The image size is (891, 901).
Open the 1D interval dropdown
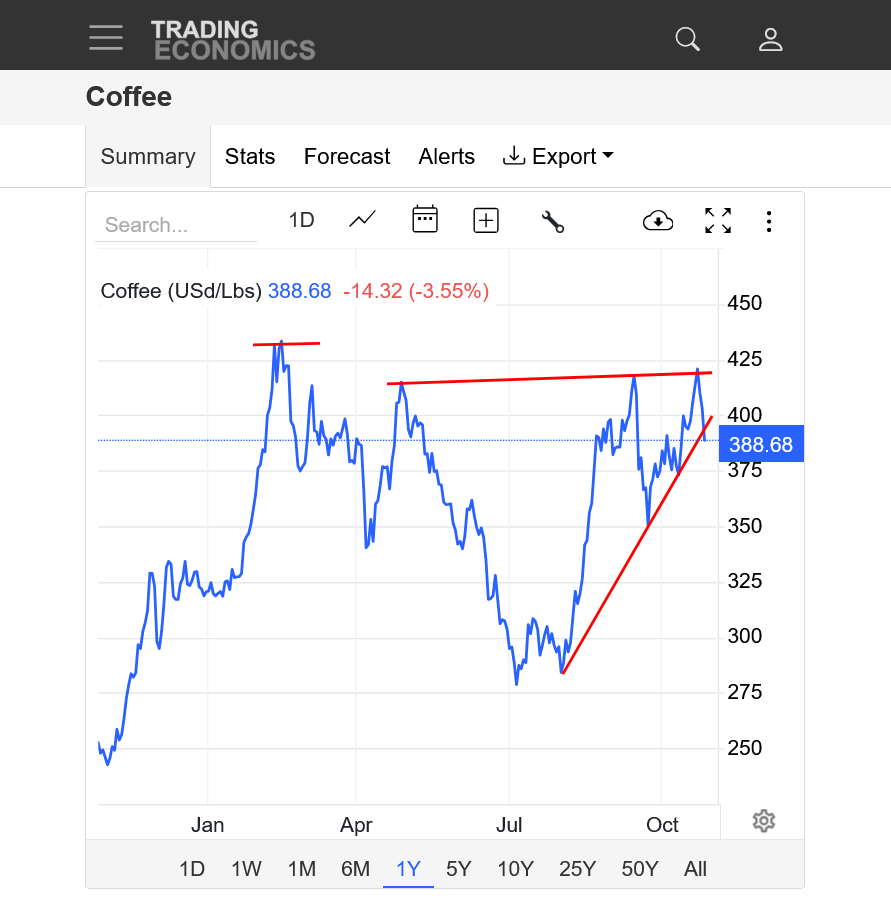(x=301, y=220)
